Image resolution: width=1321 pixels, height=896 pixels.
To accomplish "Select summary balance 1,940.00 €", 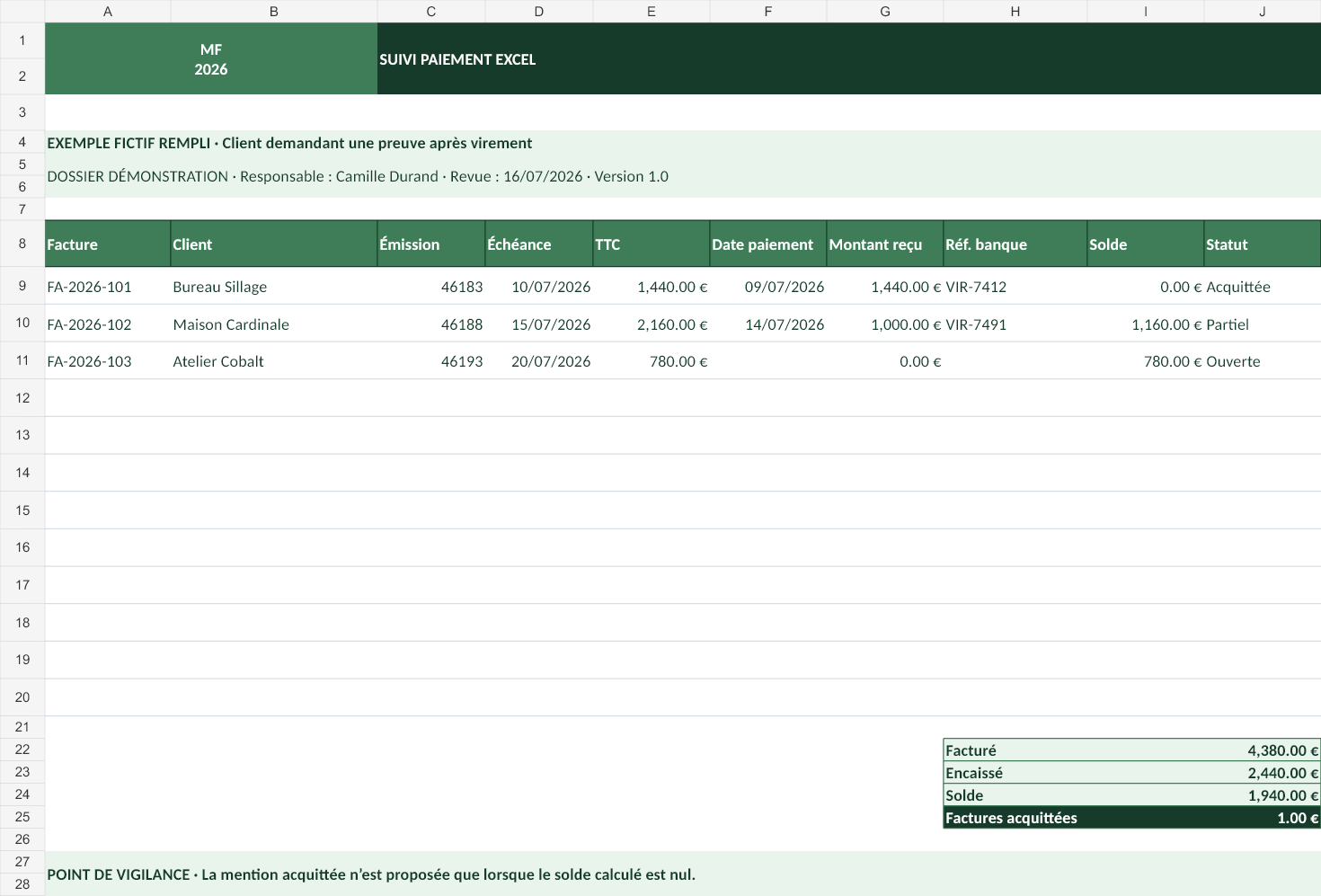I will [x=1283, y=795].
